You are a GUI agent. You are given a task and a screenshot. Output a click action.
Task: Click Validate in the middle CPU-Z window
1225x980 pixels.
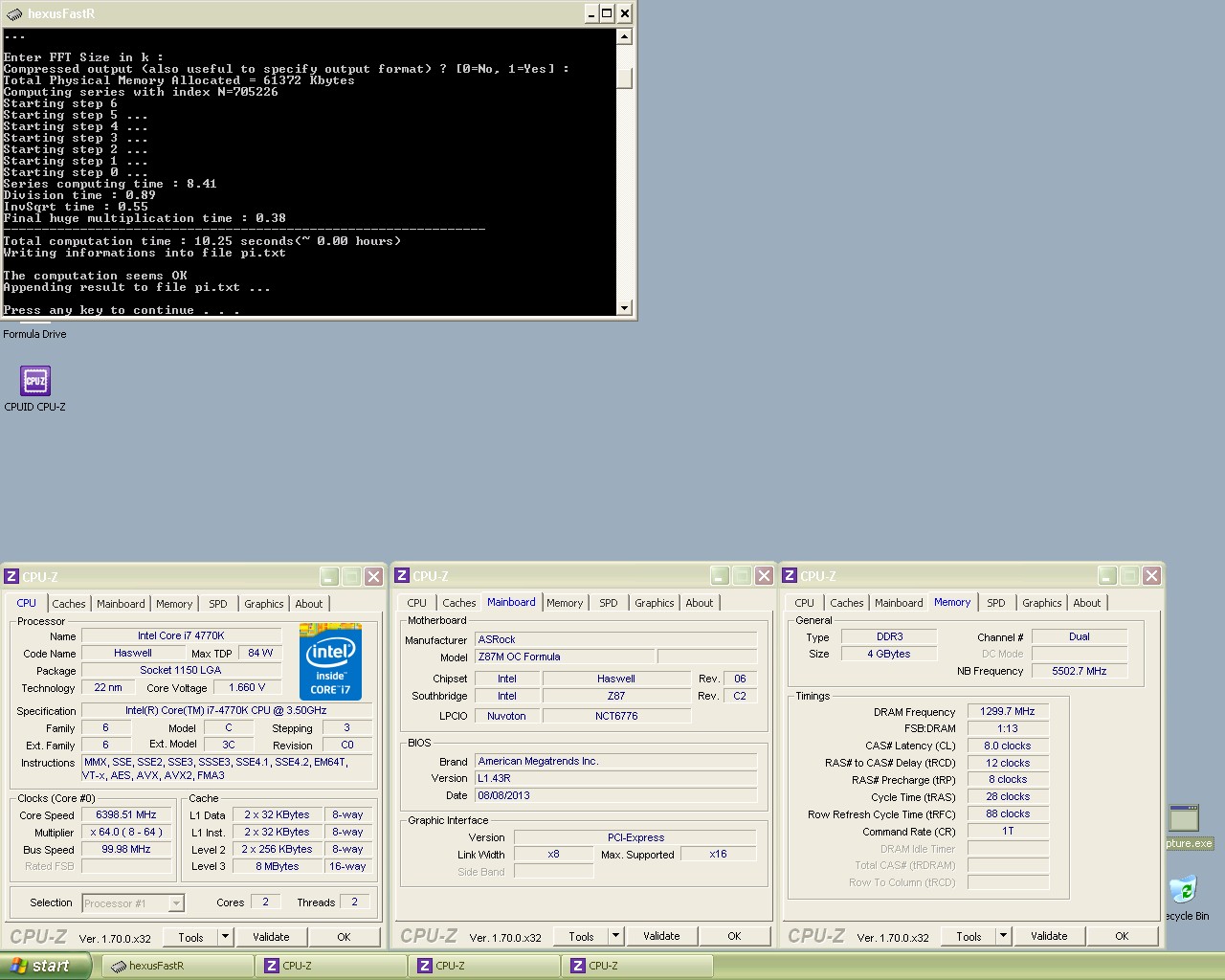point(661,936)
